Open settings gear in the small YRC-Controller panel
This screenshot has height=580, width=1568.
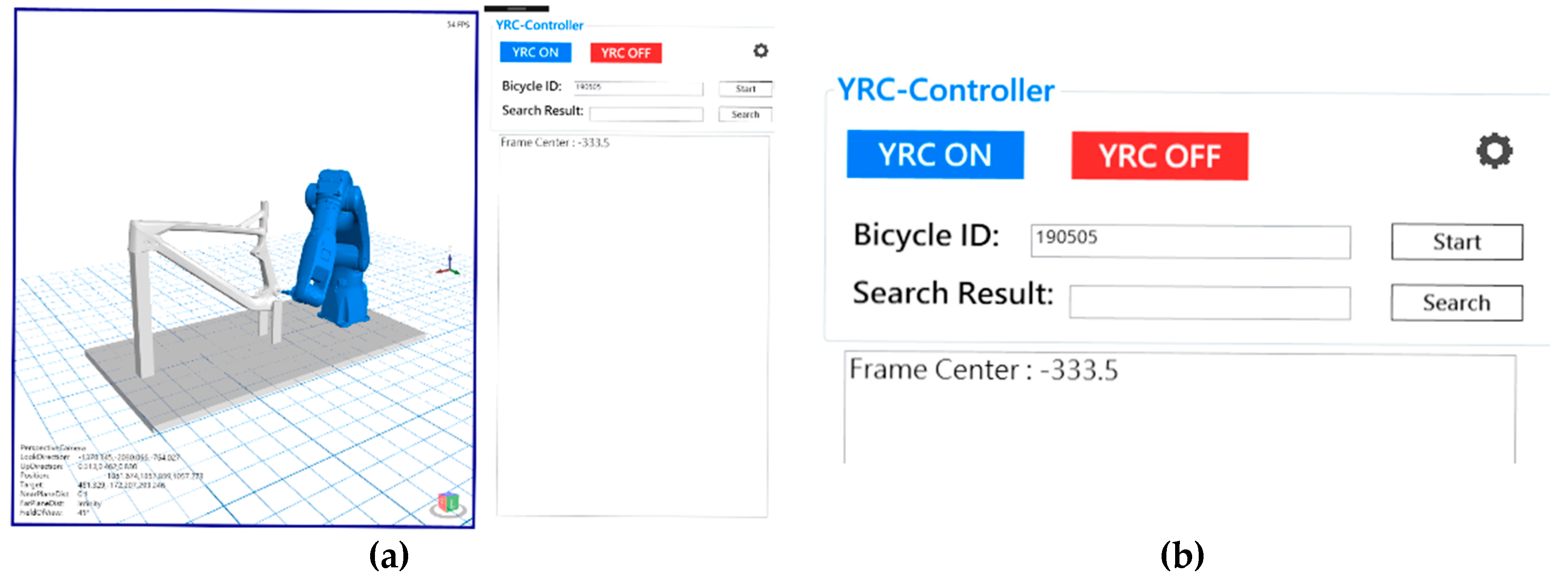click(760, 51)
